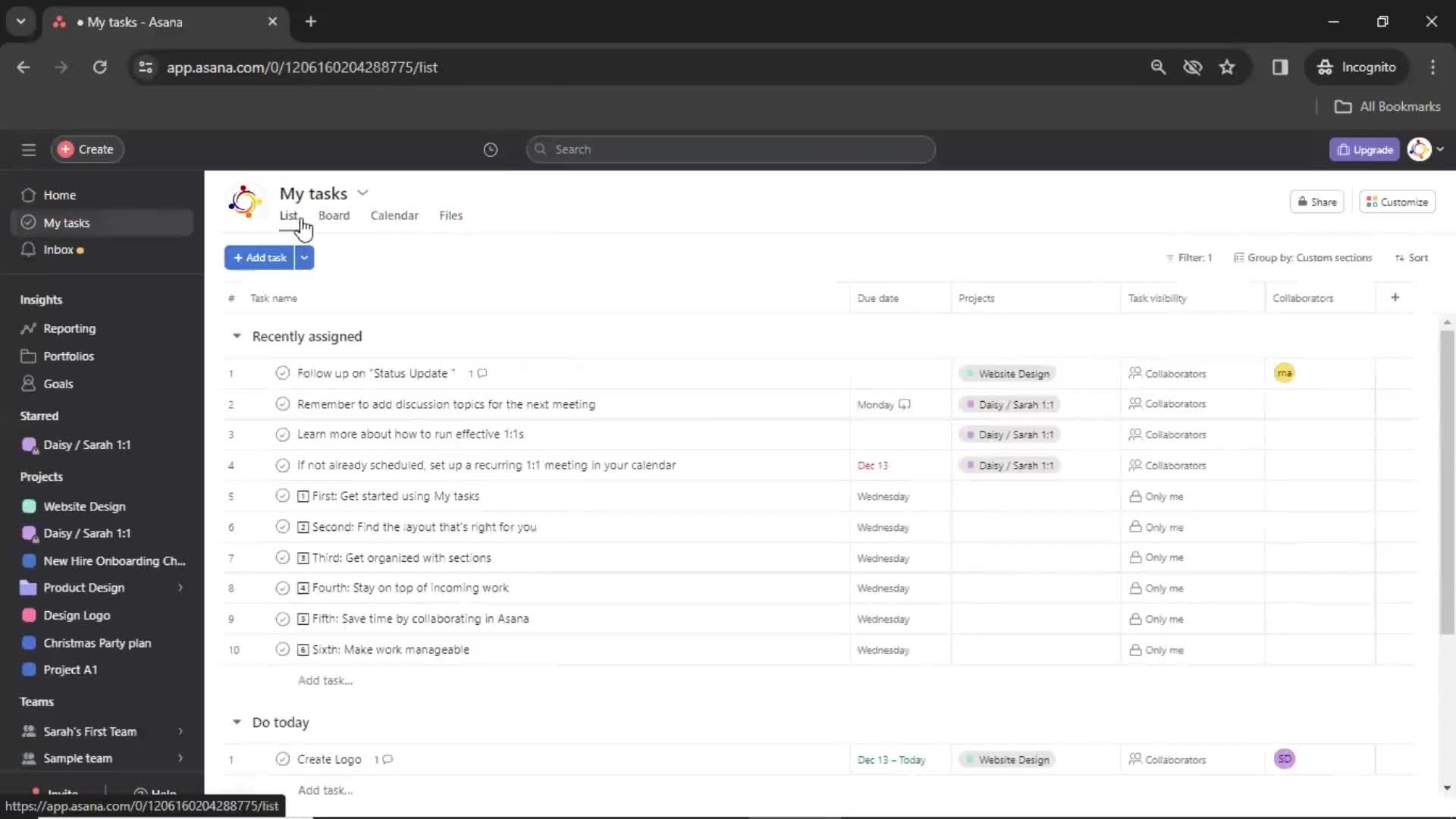Click the task template icon on Second task
Screen dimensions: 1456x819
[x=303, y=527]
